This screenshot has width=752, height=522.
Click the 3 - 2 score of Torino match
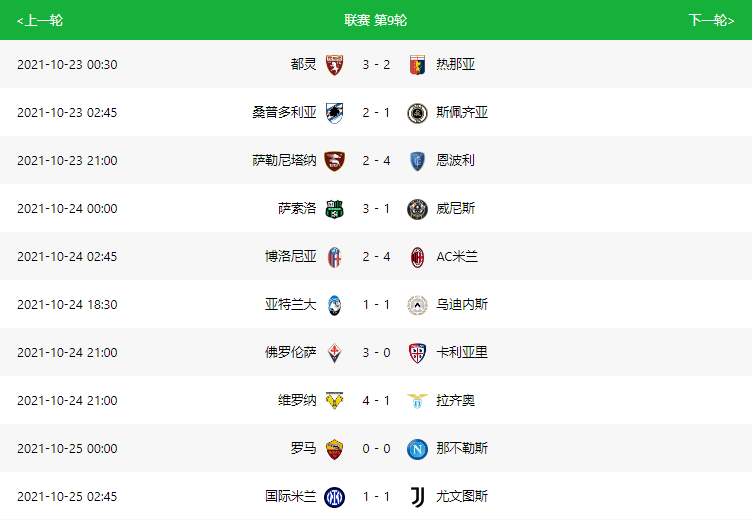[x=376, y=64]
